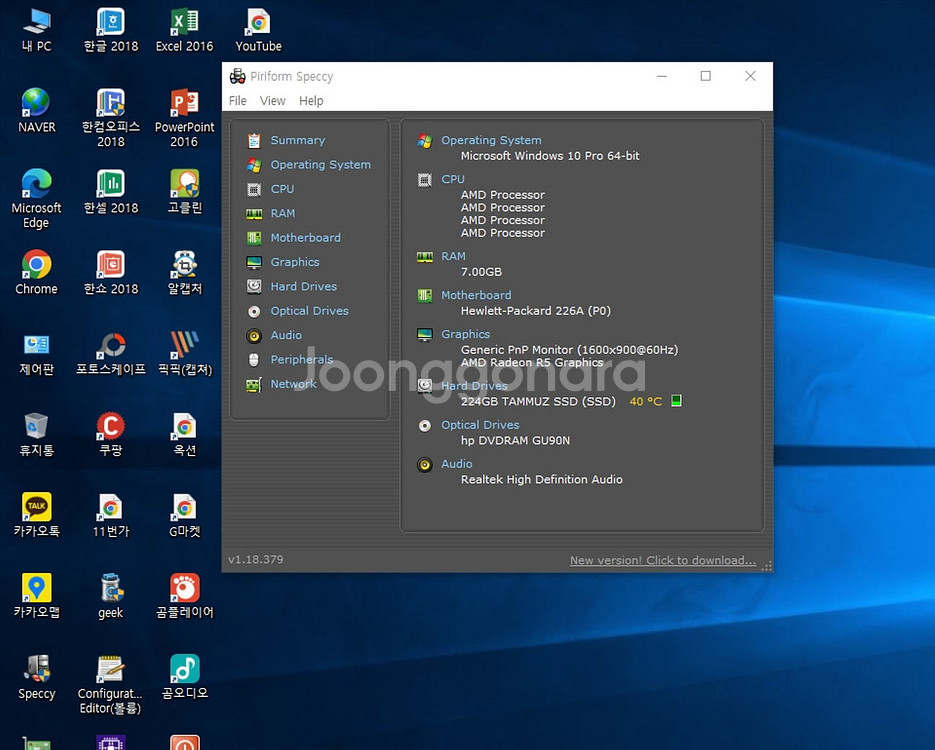The width and height of the screenshot is (935, 750).
Task: Open the 내 PC desktop icon
Action: click(37, 30)
